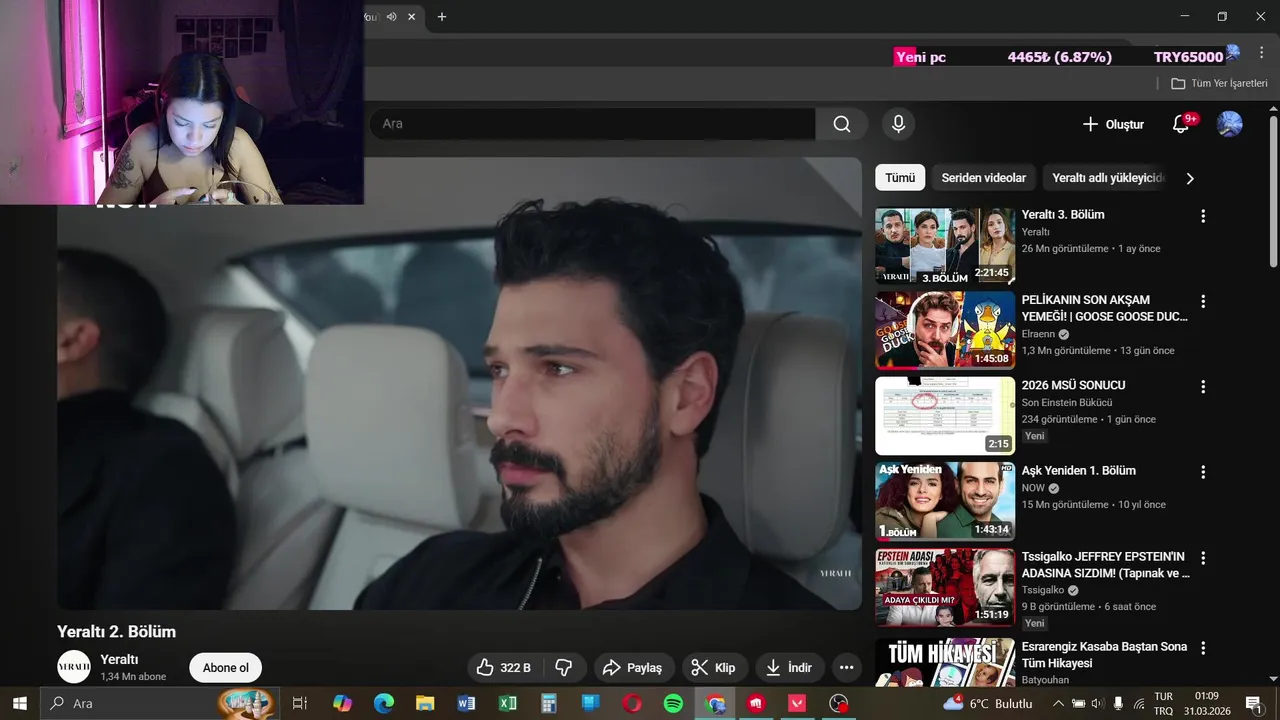Click the Tsigalko channel name

click(x=1043, y=590)
